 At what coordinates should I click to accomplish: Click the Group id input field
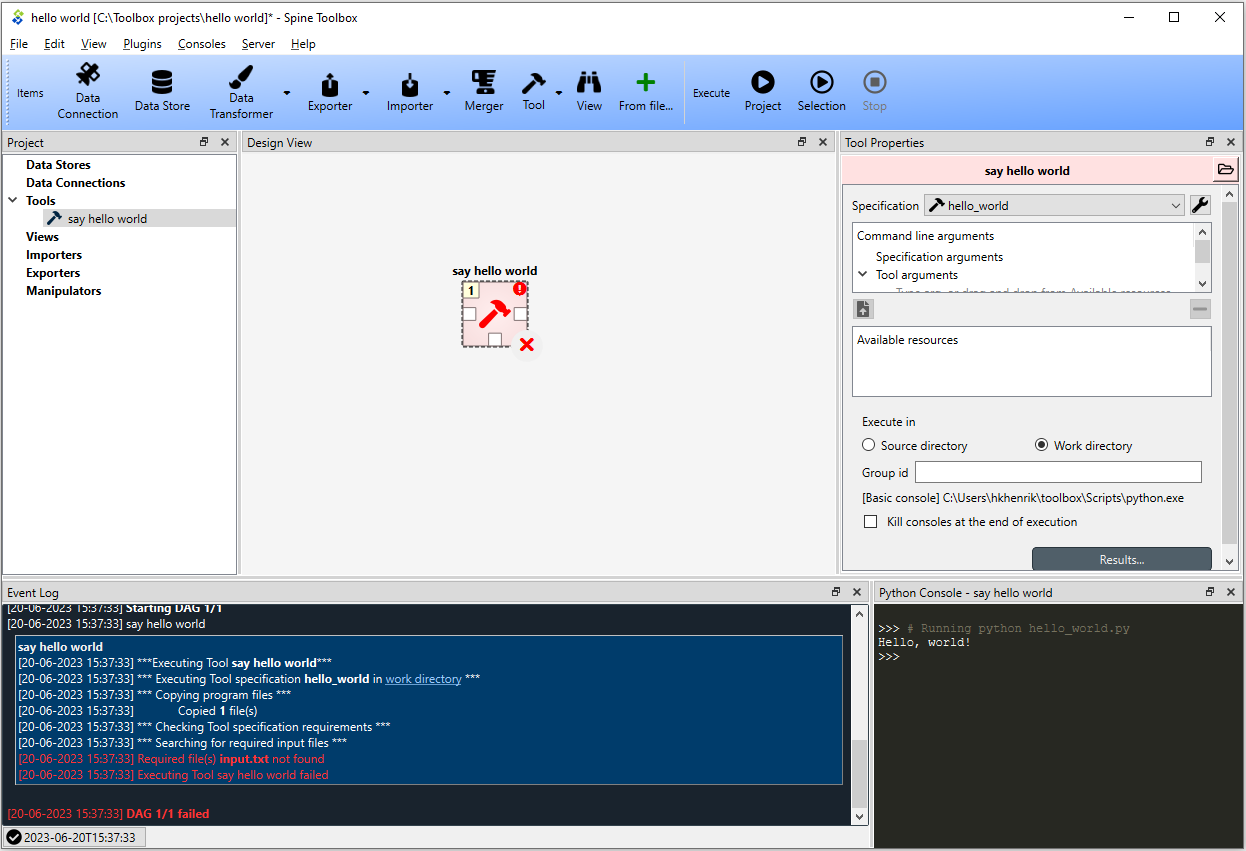point(1058,472)
